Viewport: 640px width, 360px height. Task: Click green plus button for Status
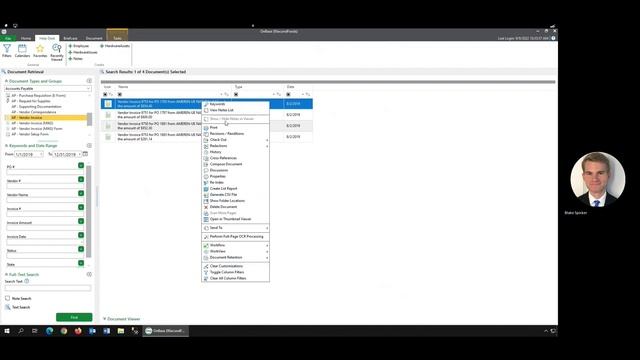point(81,249)
